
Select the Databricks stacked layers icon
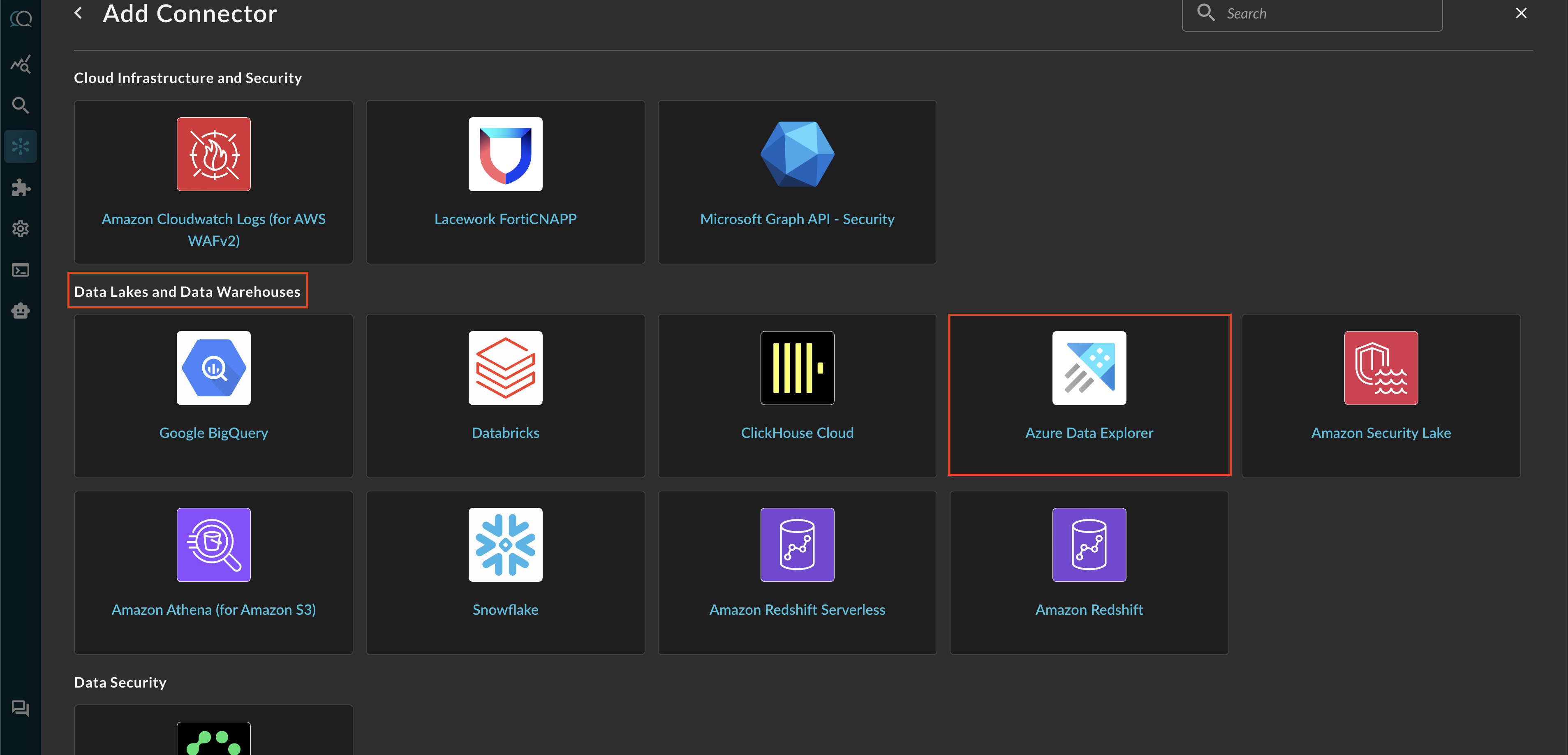(x=505, y=368)
